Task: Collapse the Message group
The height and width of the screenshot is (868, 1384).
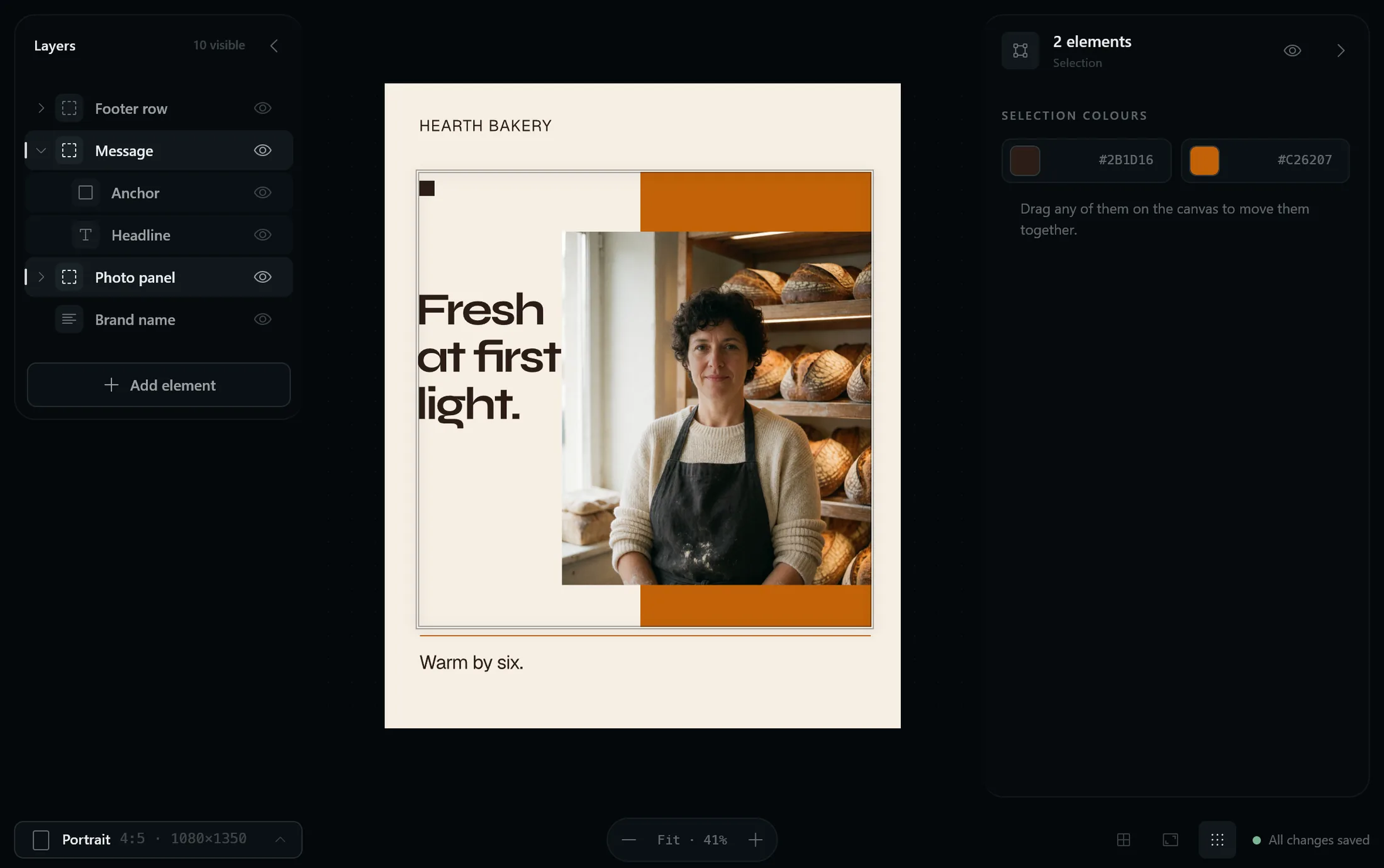Action: 41,150
